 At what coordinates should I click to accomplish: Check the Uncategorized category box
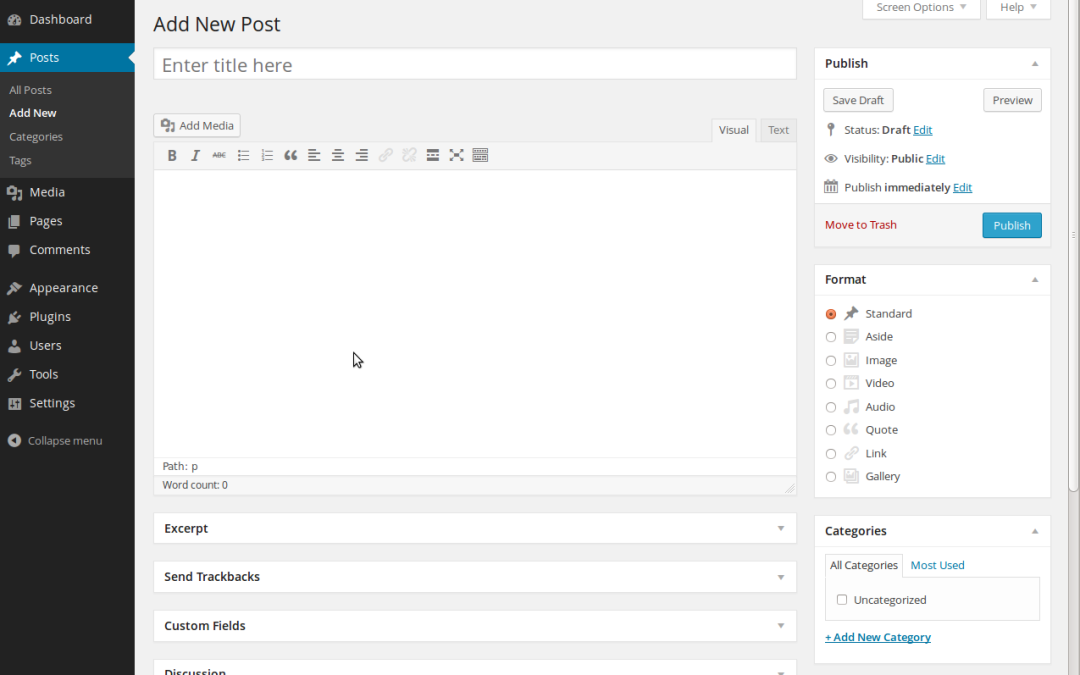pyautogui.click(x=842, y=600)
